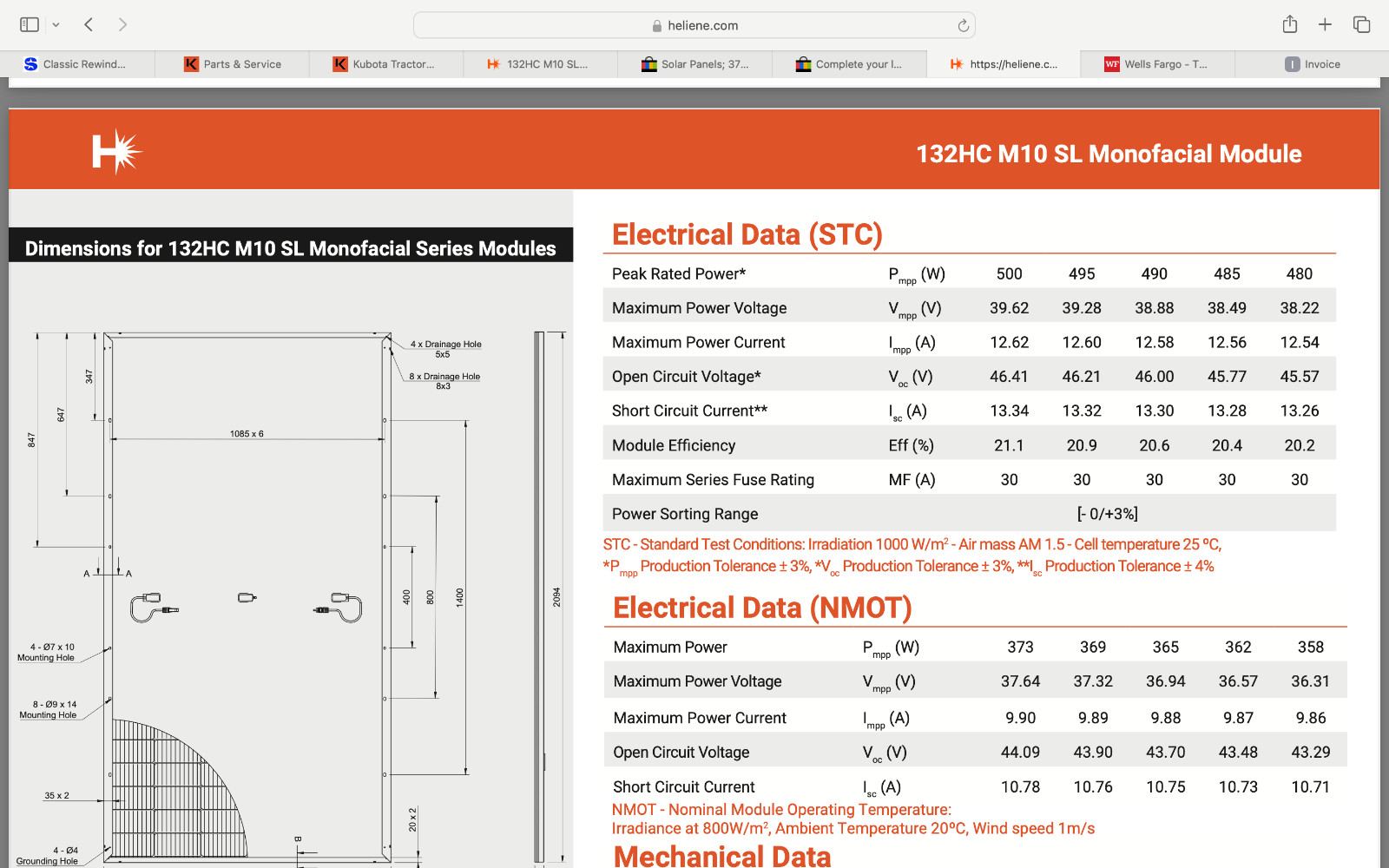This screenshot has width=1389, height=868.
Task: Click the Electrical Data (NMOT) heading
Action: pos(762,608)
